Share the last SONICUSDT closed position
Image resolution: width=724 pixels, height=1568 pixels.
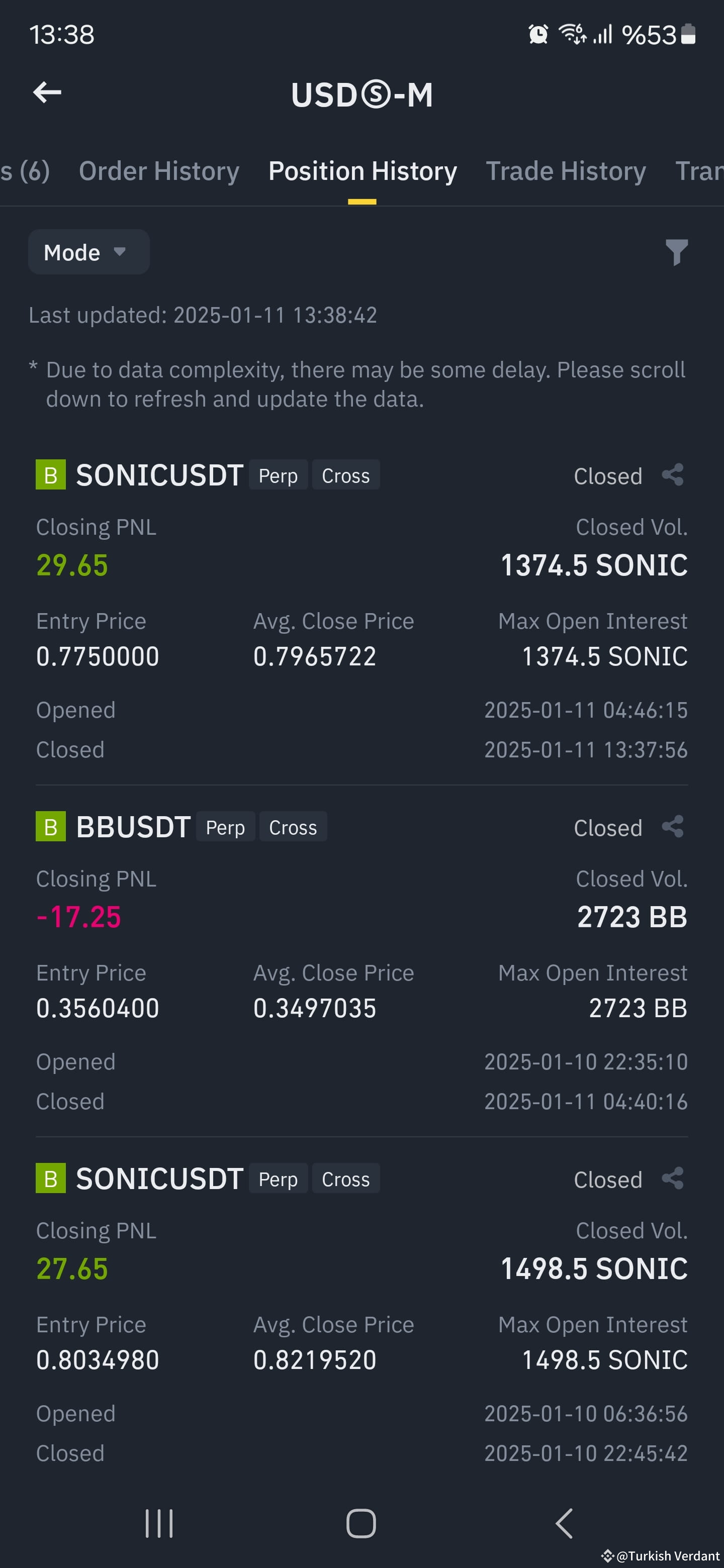(673, 1179)
